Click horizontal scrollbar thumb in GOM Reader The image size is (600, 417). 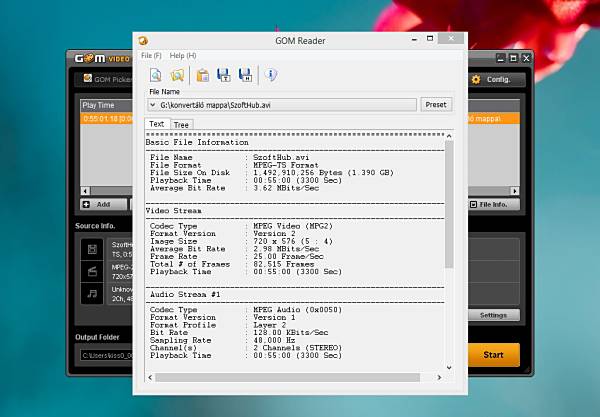pos(287,378)
